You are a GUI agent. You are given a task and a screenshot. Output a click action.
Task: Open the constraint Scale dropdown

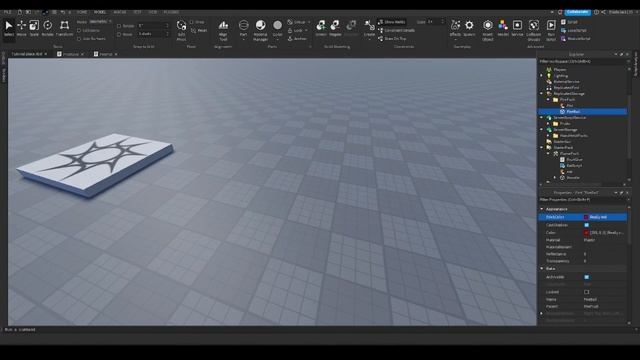coord(436,22)
